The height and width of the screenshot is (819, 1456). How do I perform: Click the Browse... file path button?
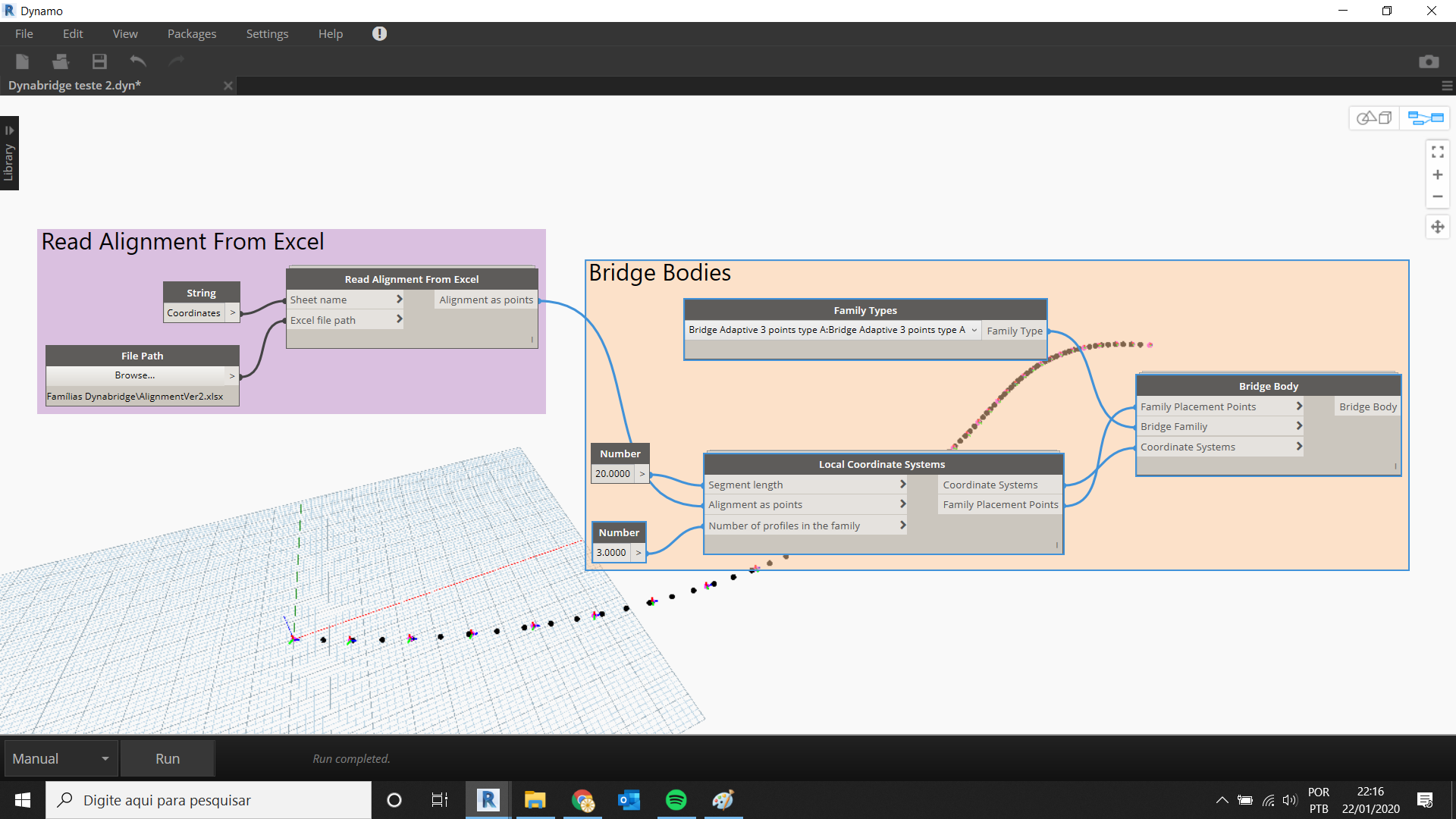click(x=135, y=375)
